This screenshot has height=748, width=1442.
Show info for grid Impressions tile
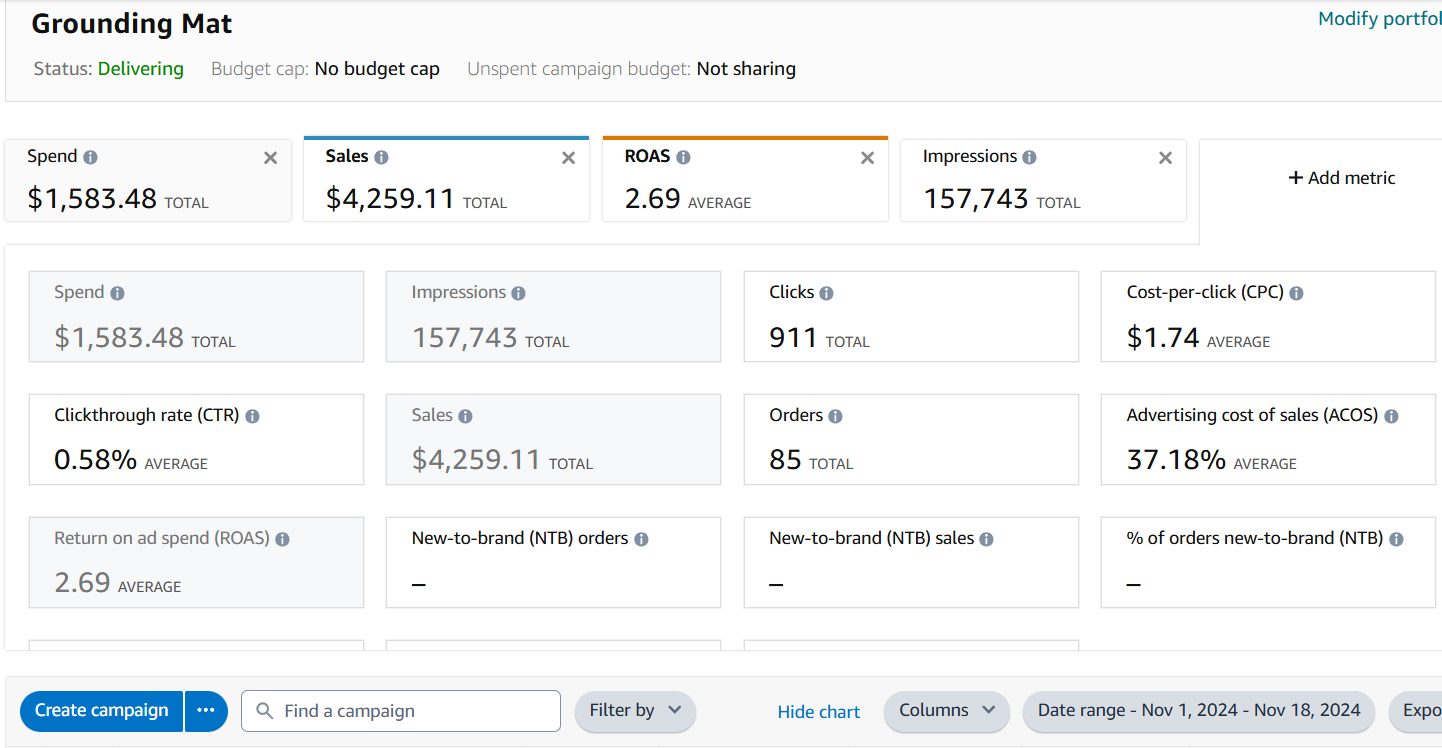[518, 293]
